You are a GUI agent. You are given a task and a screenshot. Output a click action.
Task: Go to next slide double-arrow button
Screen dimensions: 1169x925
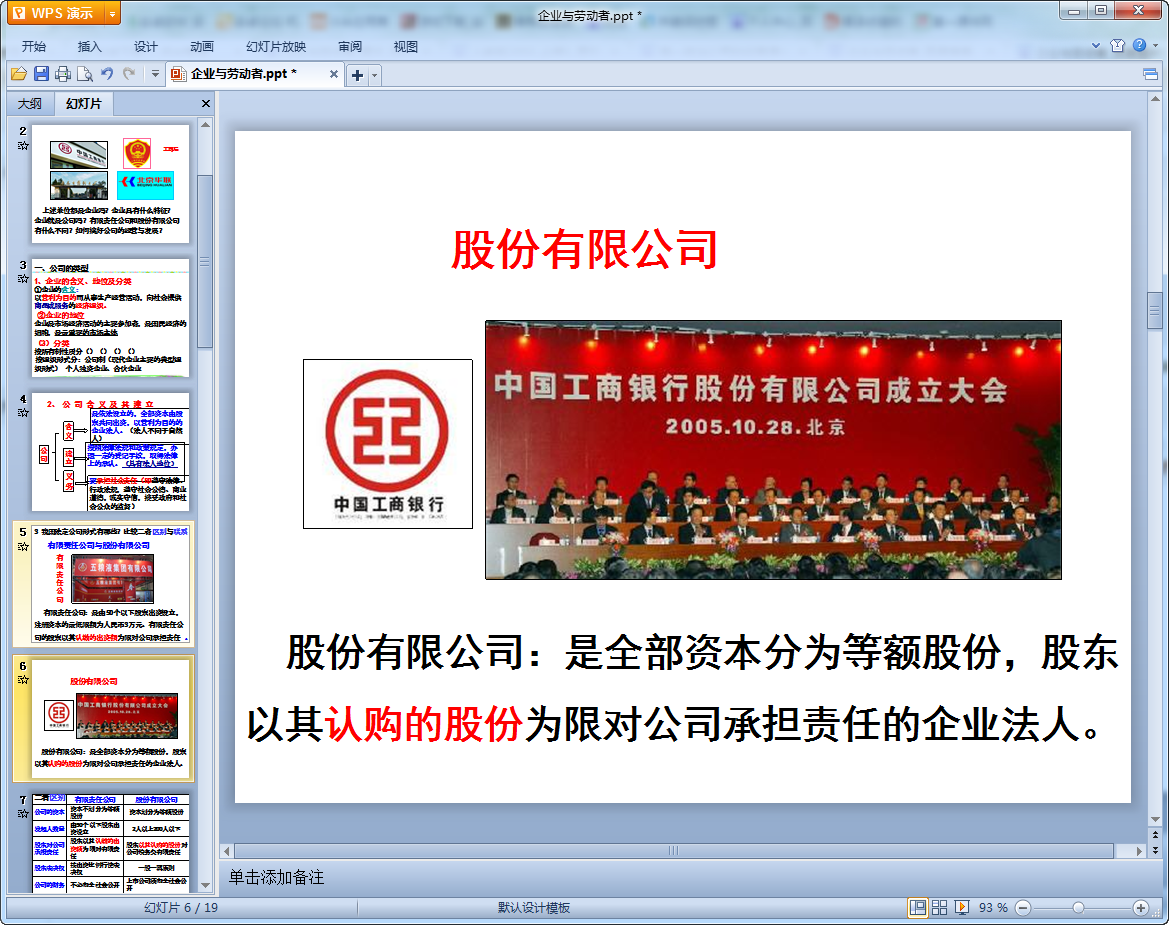1155,850
